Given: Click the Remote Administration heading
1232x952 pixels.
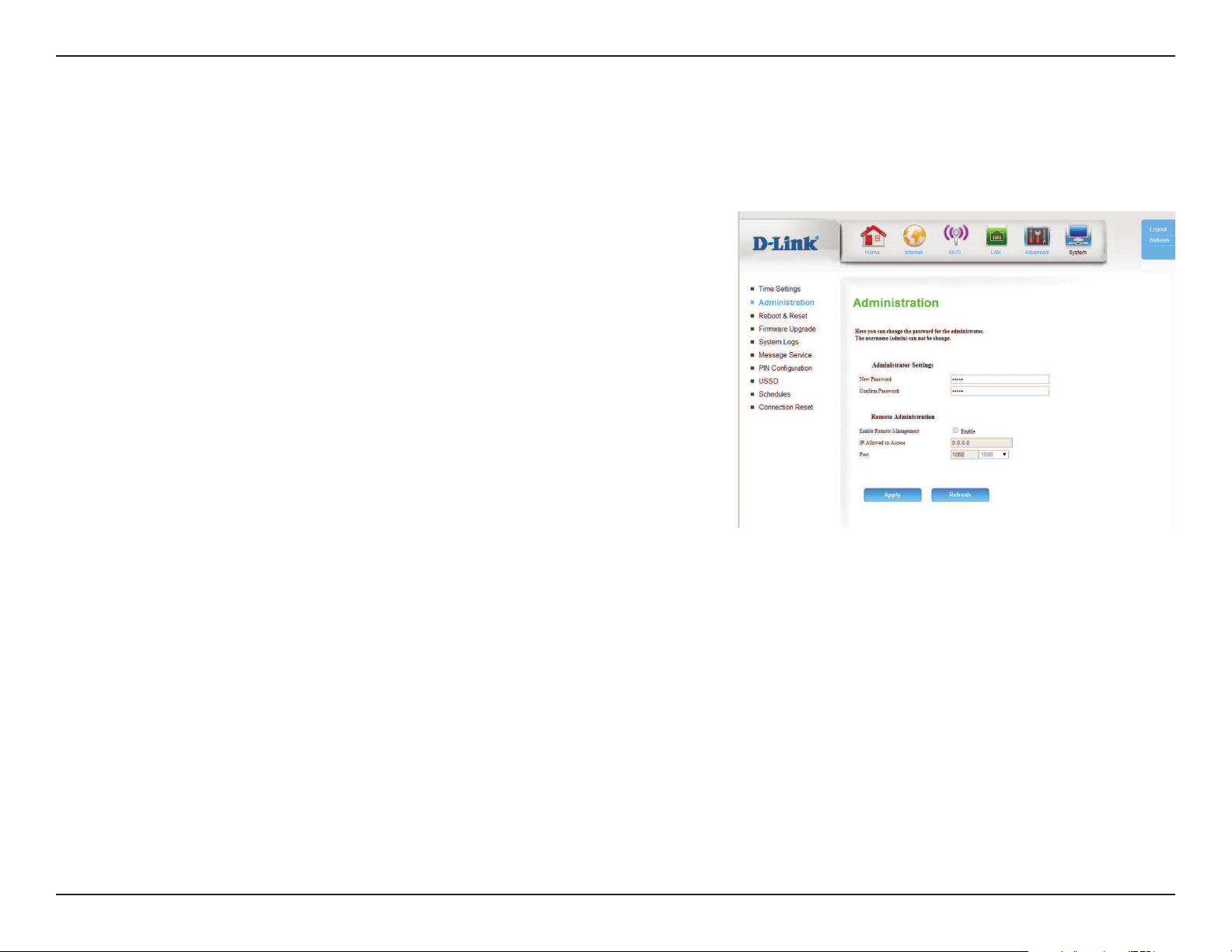Looking at the screenshot, I should tap(902, 417).
